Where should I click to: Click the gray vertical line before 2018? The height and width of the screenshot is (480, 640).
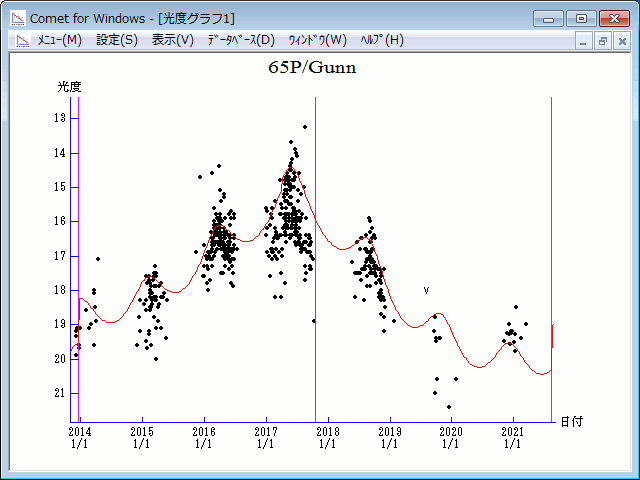coord(316,250)
